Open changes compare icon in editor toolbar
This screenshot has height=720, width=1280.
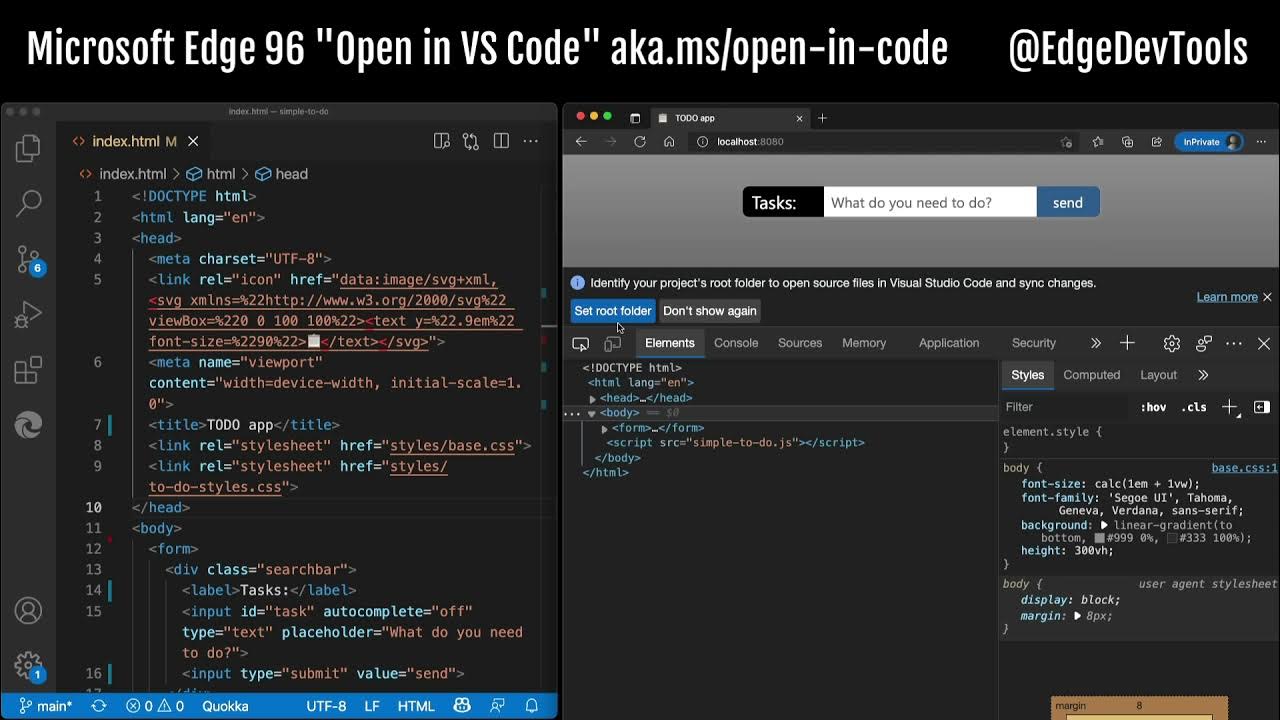coord(471,141)
